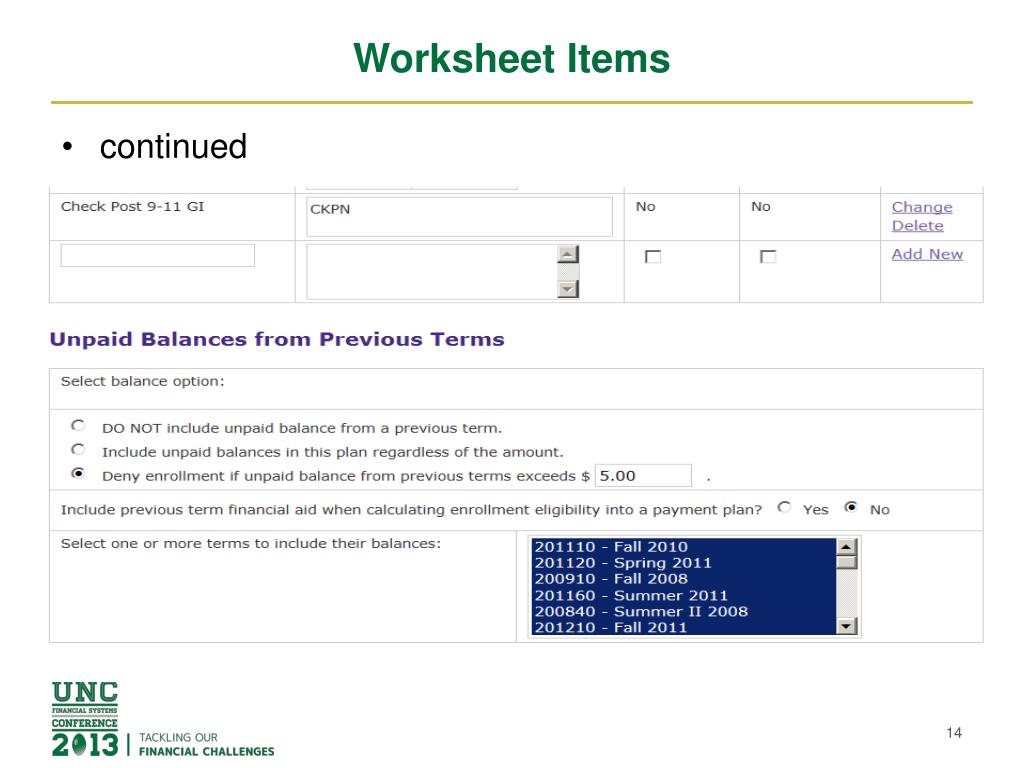Select Include unpaid balances regardless of amount
Screen dimensions: 1024x768
point(78,449)
